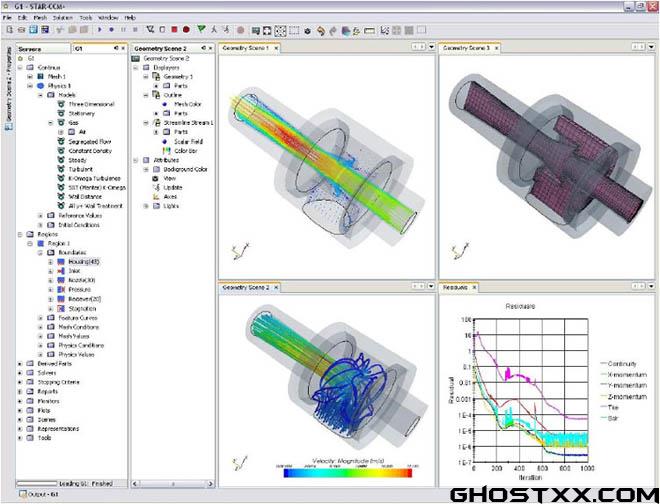Viewport: 660px width, 504px height.
Task: Click the green triangle initialize solution icon
Action: pyautogui.click(x=202, y=29)
